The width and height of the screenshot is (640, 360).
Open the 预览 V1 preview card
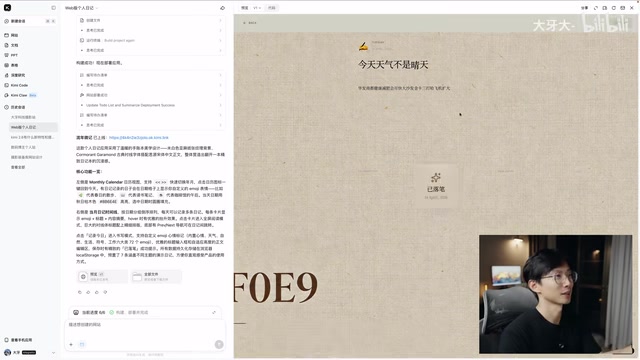click(x=102, y=277)
